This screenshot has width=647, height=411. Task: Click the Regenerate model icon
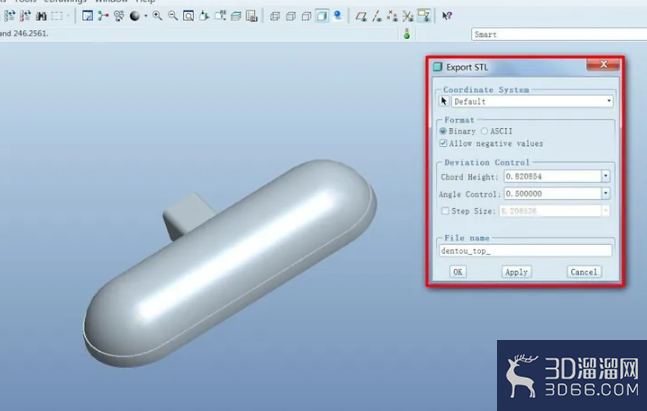click(x=9, y=16)
